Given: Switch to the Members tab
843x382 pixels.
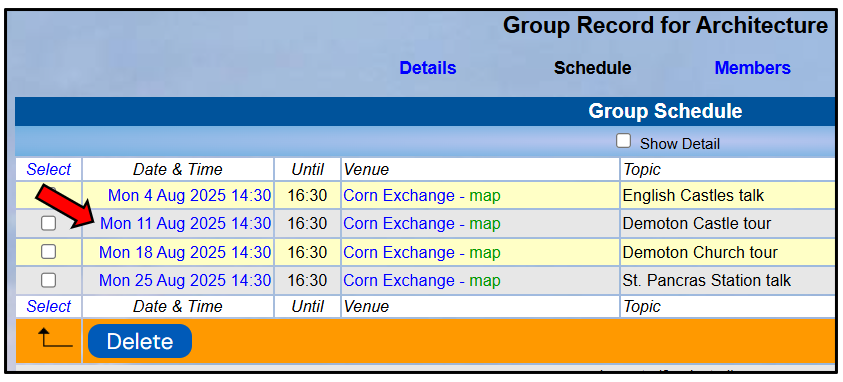Looking at the screenshot, I should [752, 68].
